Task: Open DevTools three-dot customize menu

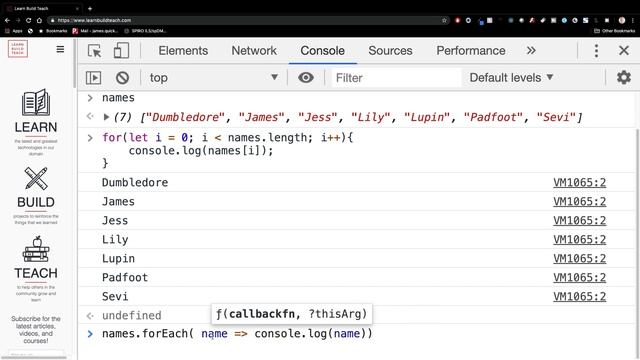Action: pos(596,51)
